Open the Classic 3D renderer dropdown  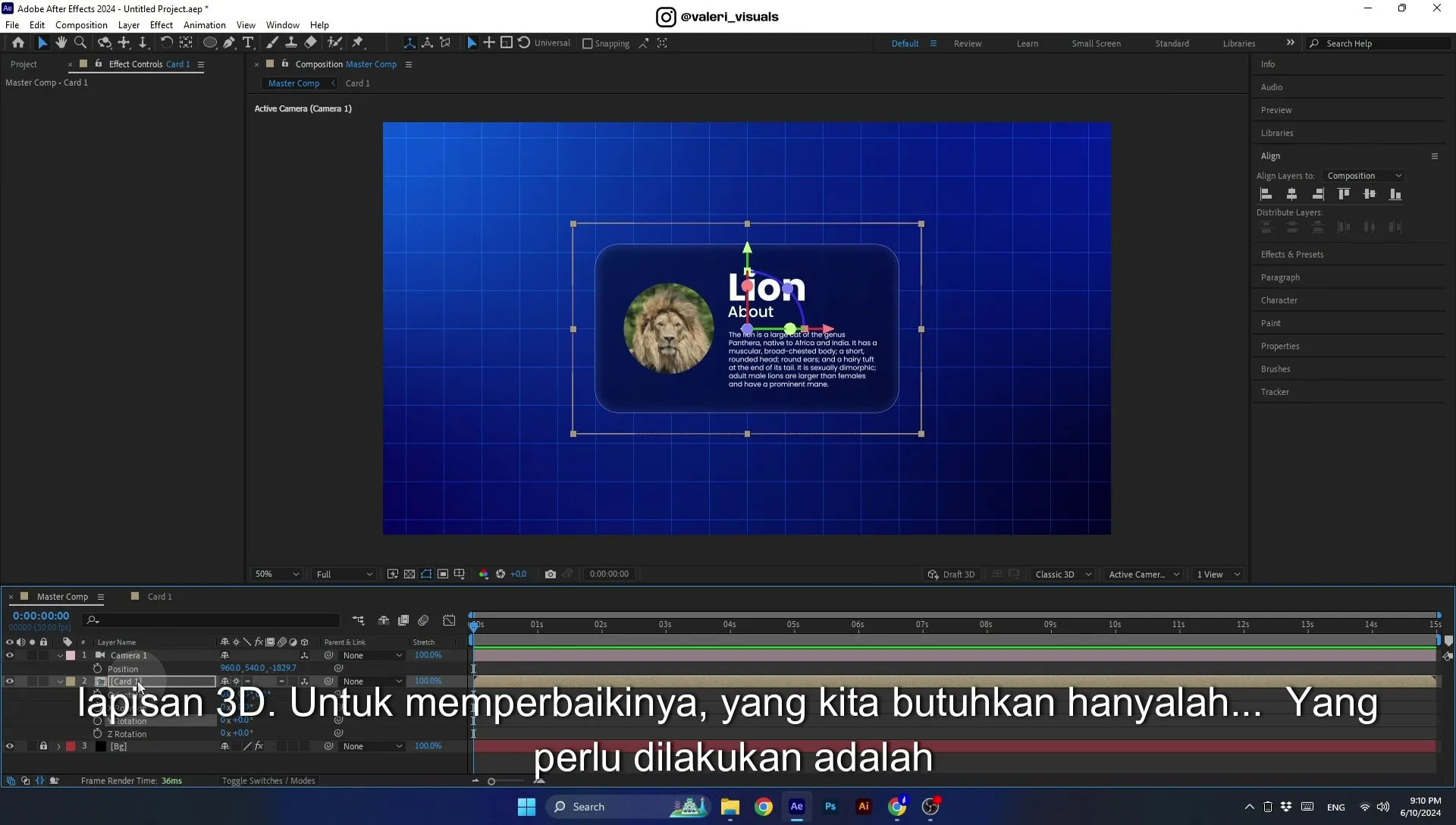(1063, 574)
